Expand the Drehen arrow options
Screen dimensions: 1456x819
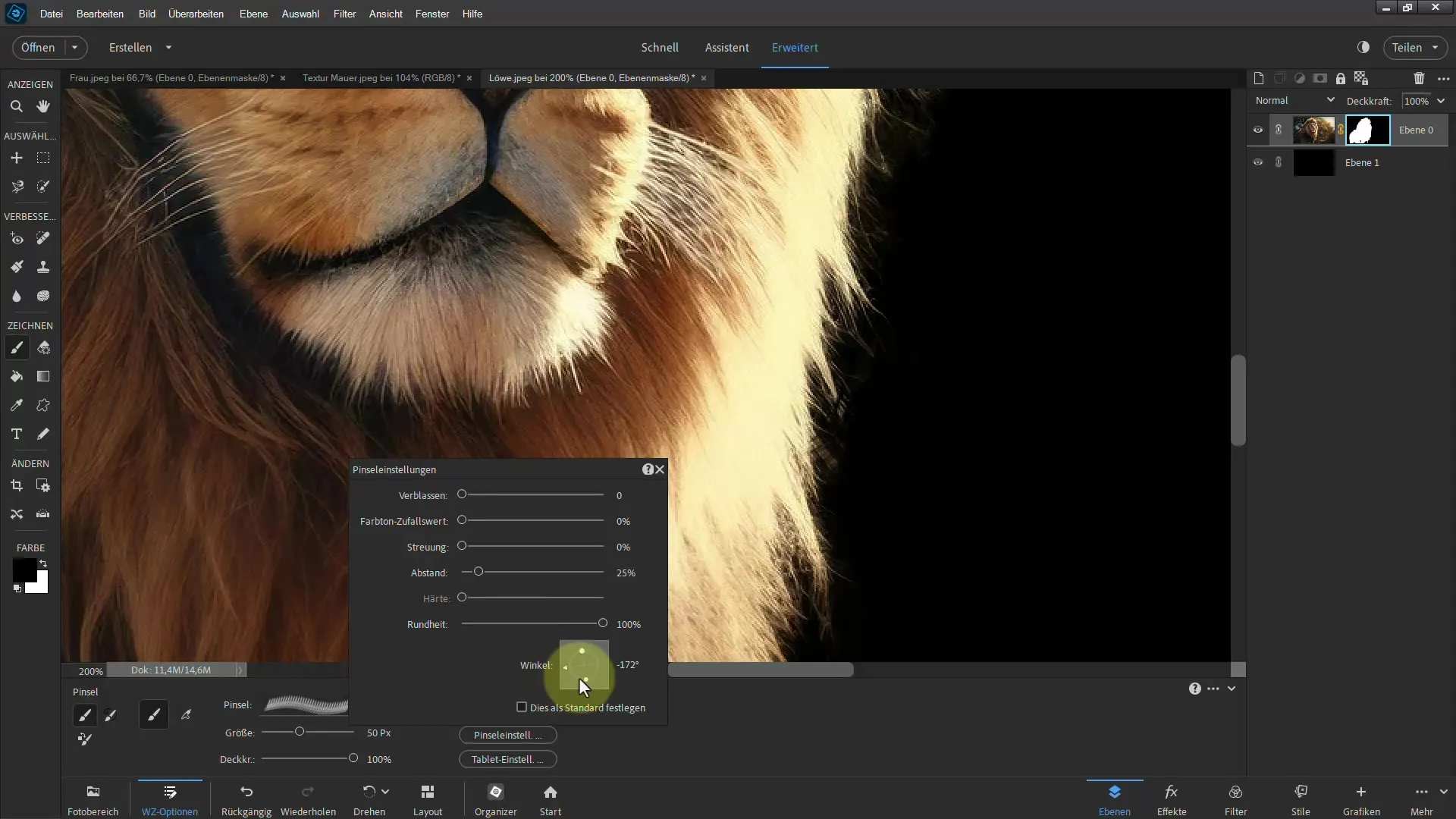(x=385, y=792)
